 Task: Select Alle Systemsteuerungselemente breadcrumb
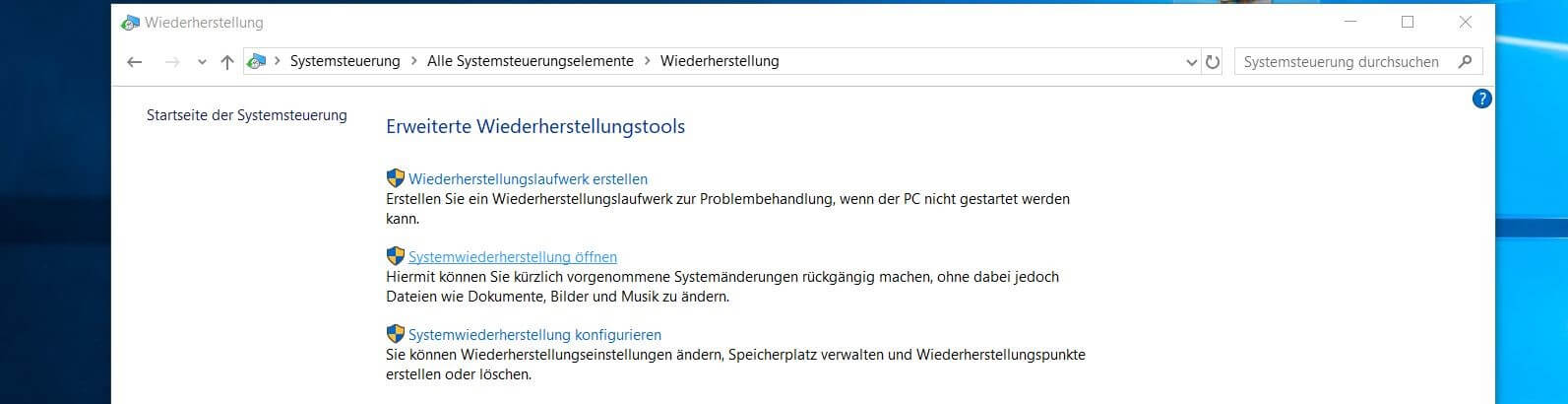point(531,61)
